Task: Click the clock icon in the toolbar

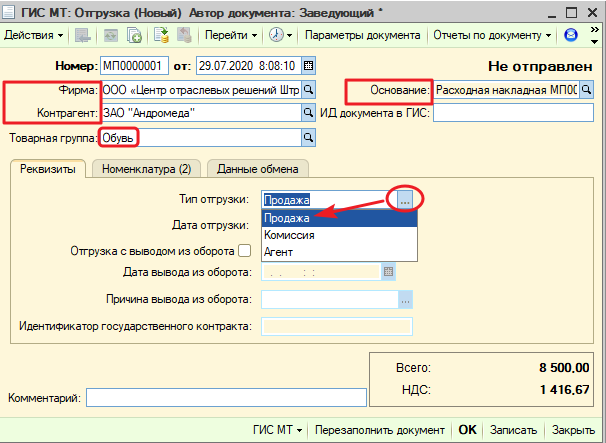Action: pos(276,35)
